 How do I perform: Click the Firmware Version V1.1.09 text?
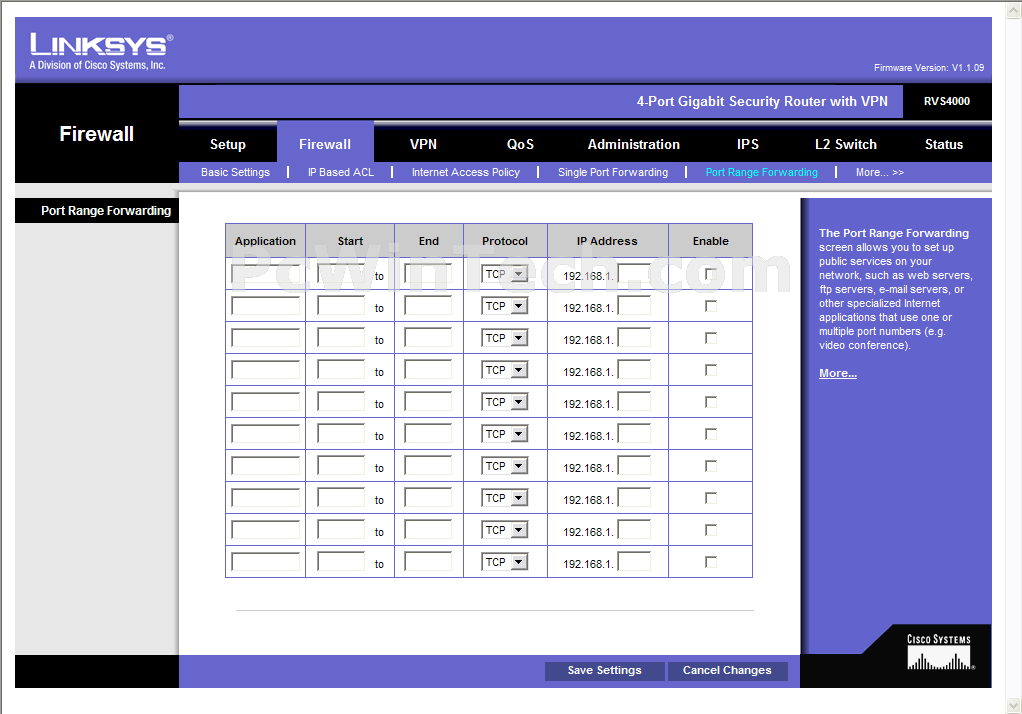929,68
